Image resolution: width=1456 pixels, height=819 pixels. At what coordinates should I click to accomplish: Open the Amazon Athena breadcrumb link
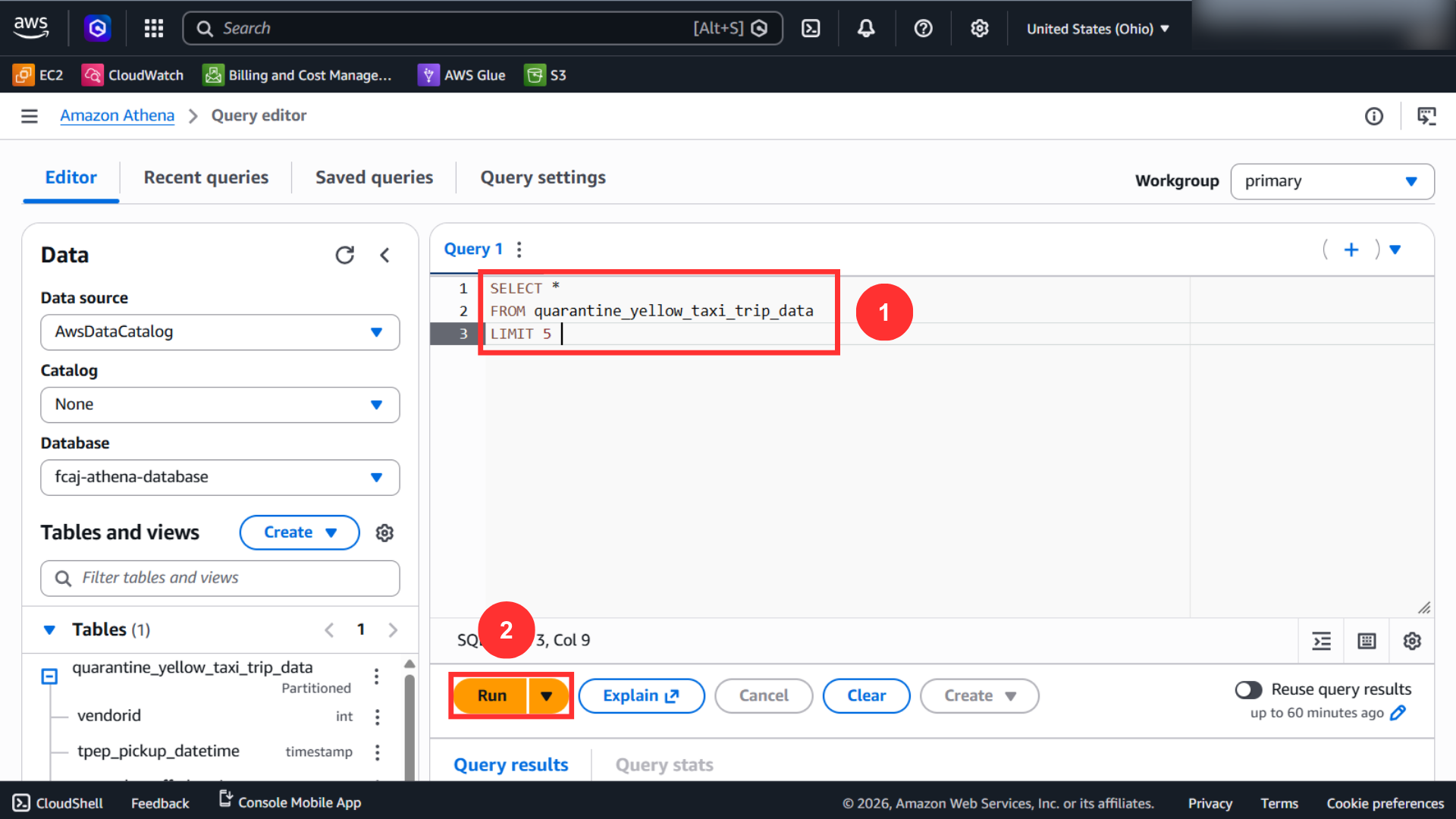tap(118, 116)
